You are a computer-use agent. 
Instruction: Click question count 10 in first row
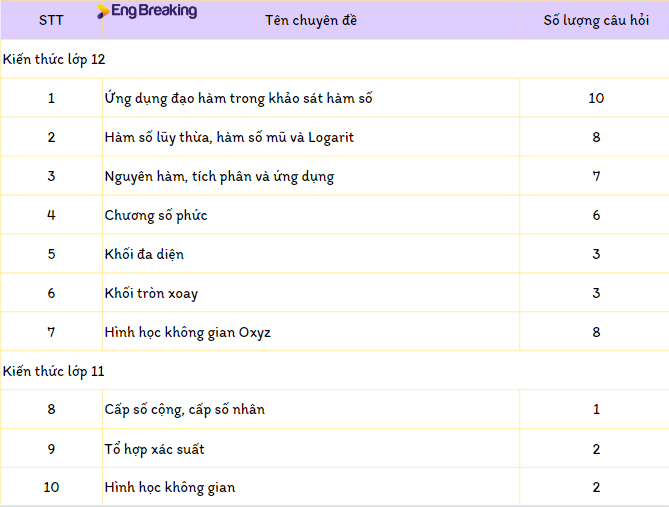[596, 98]
